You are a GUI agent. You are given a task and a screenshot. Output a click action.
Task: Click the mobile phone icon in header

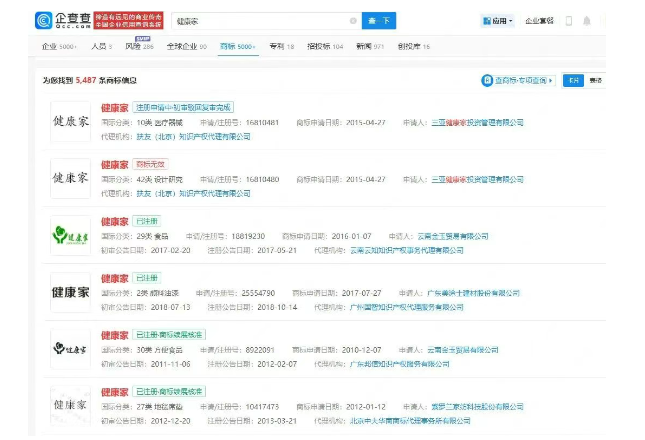(x=570, y=21)
